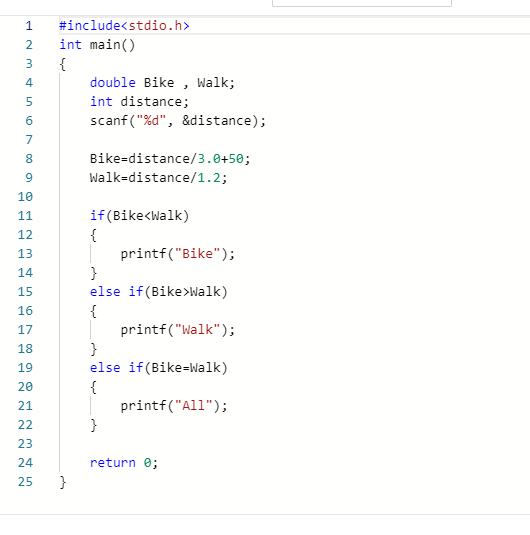Click the #include<stdio.h> directive

124,26
